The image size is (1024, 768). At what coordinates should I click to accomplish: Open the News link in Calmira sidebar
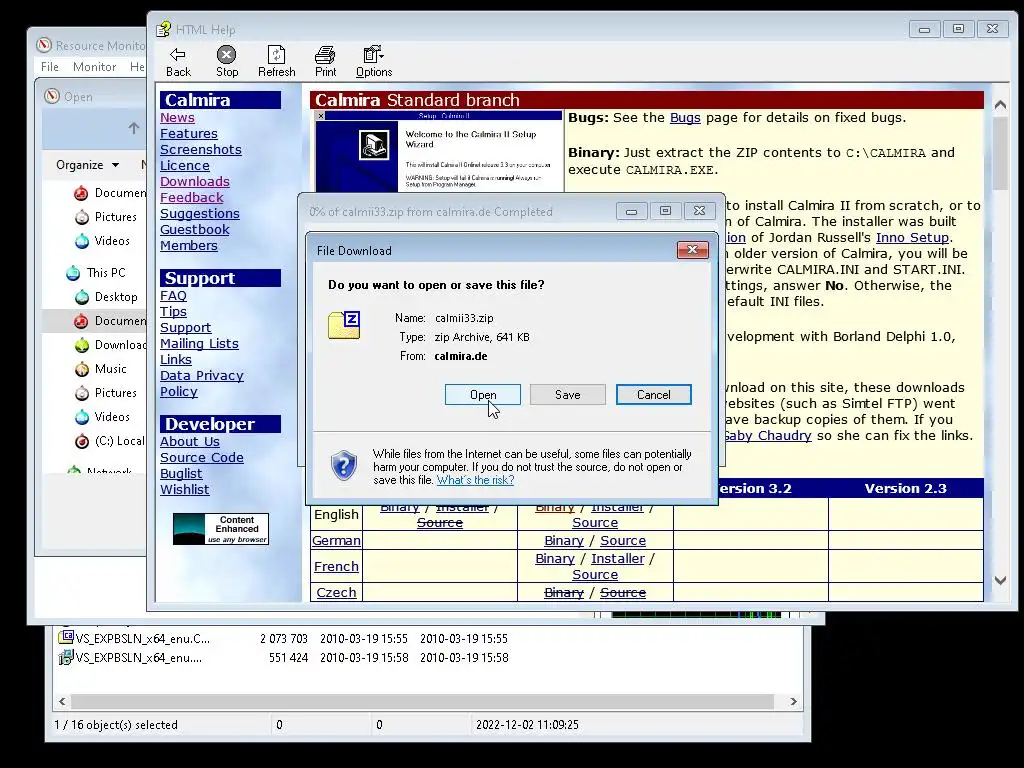pyautogui.click(x=177, y=118)
